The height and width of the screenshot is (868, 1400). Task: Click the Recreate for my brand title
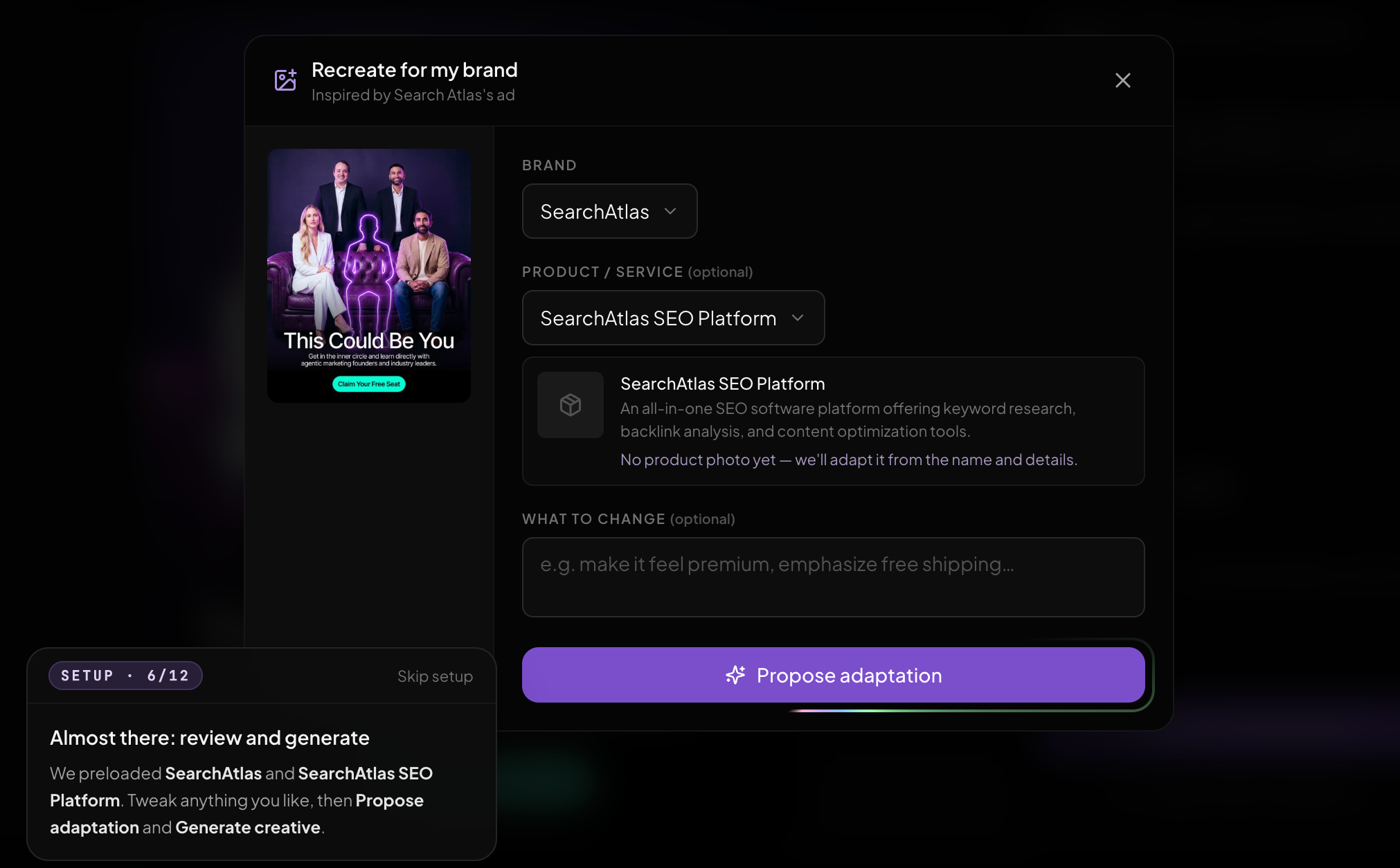coord(415,70)
